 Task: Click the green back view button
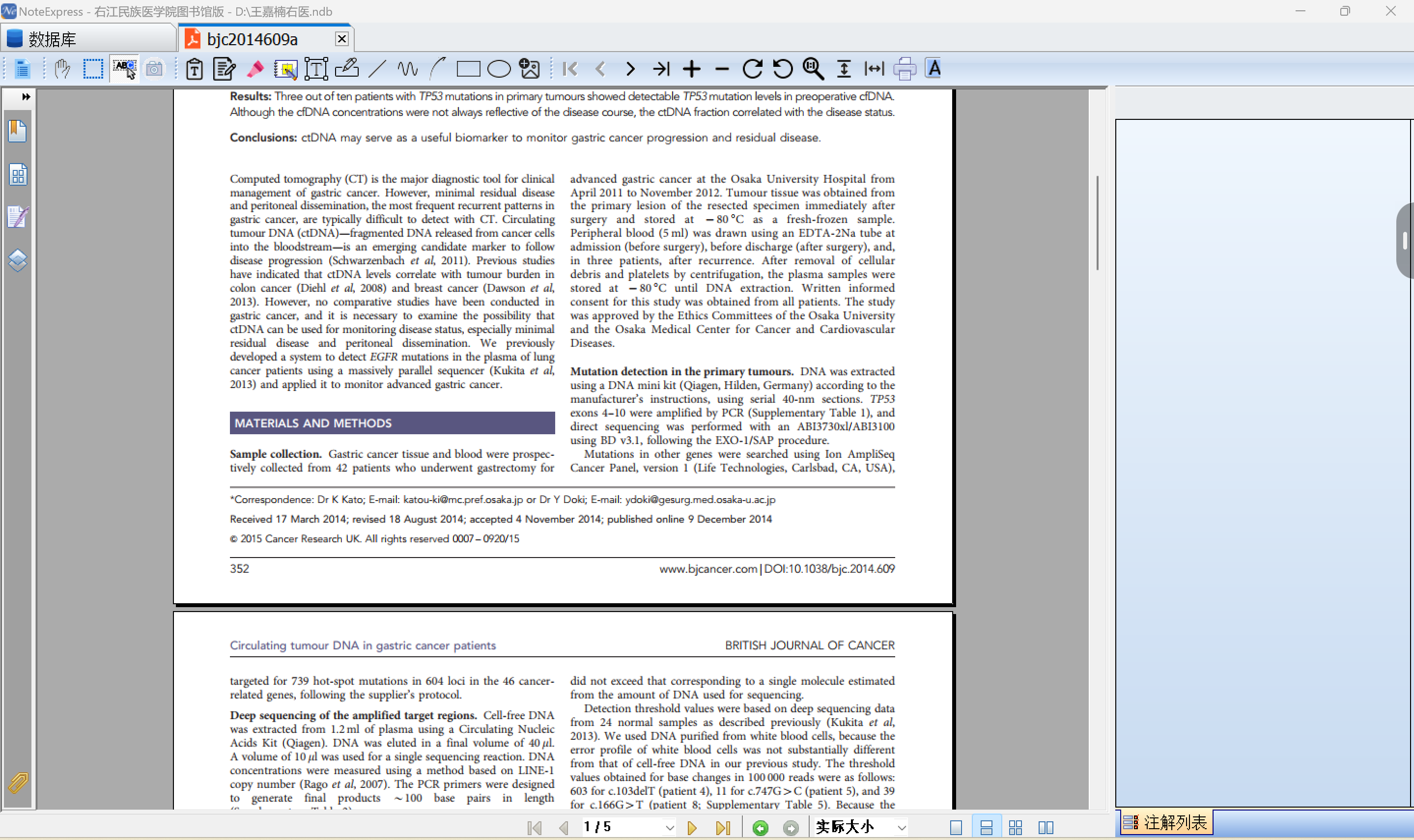(x=761, y=828)
